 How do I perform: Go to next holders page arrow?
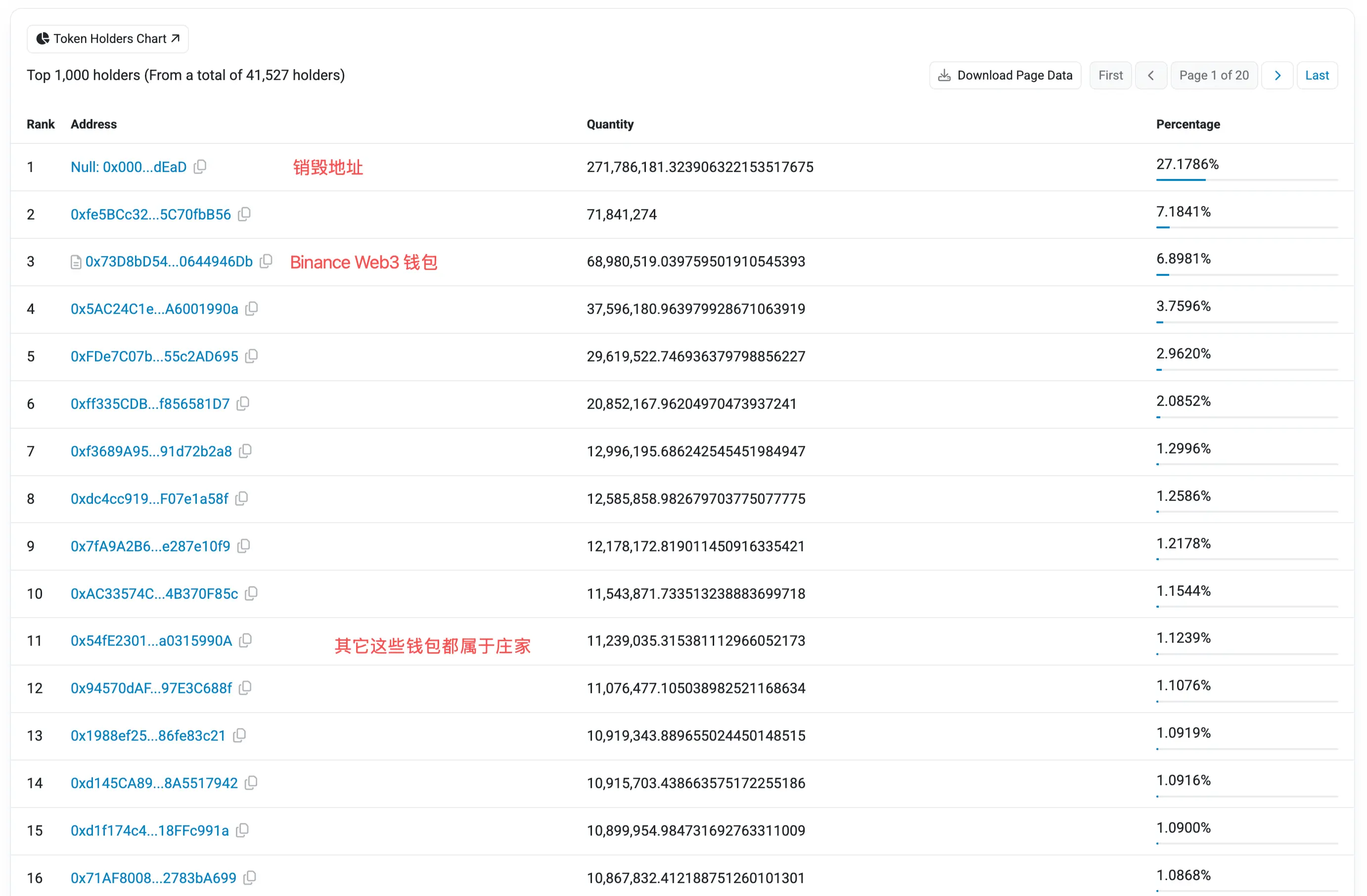tap(1277, 75)
